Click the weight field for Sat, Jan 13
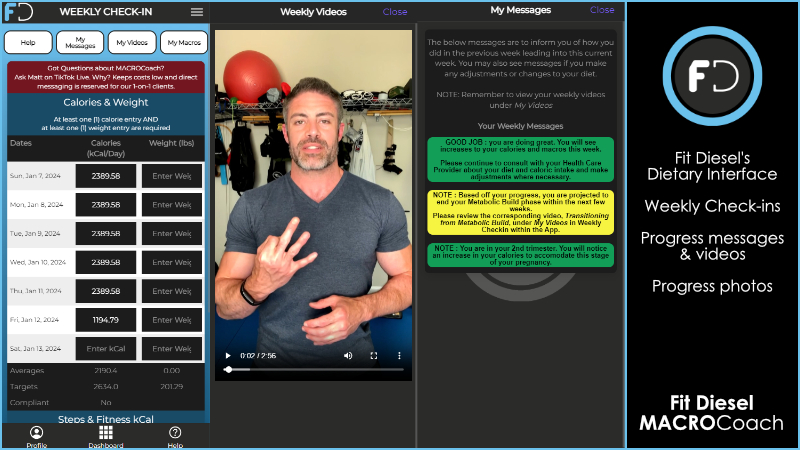Viewport: 800px width, 450px height. (x=172, y=349)
